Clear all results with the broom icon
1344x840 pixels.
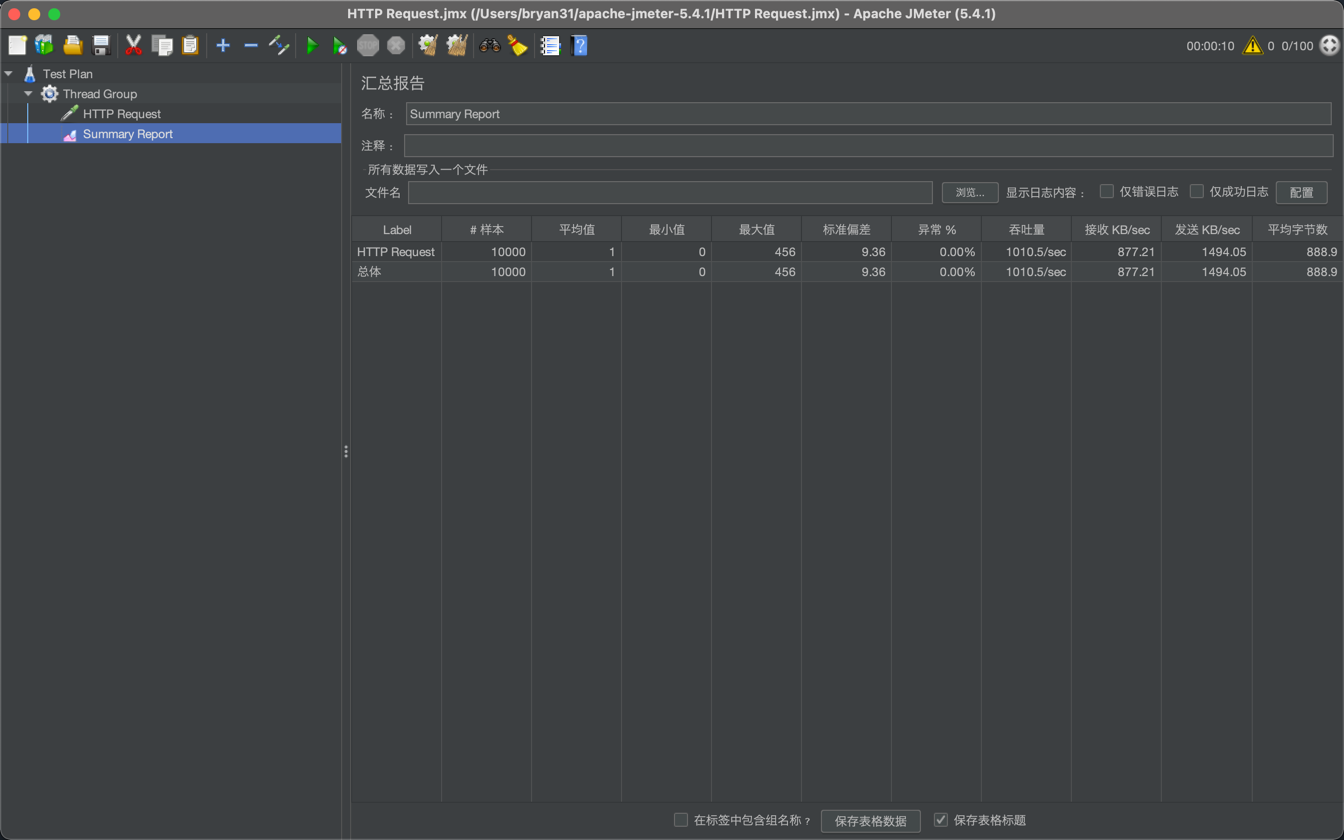(x=456, y=45)
